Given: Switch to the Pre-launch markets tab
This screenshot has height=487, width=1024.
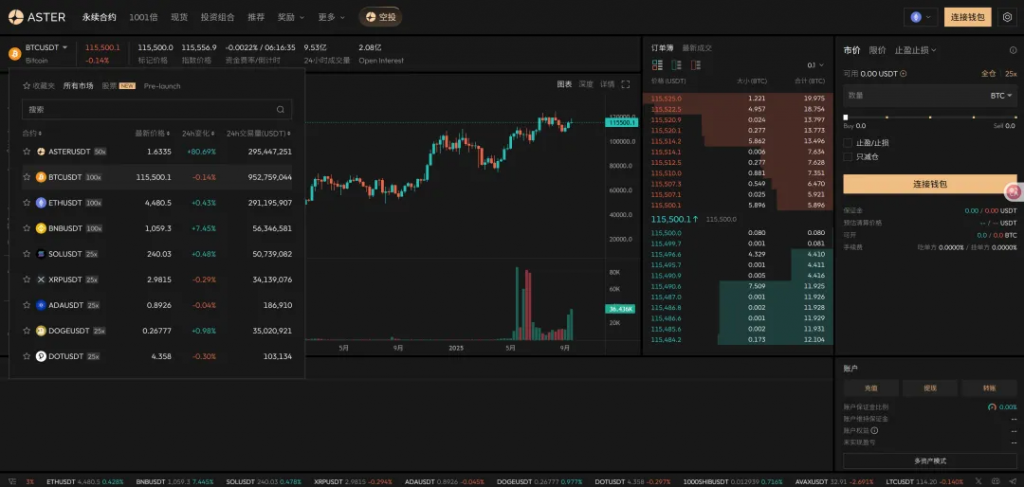Looking at the screenshot, I should point(162,86).
